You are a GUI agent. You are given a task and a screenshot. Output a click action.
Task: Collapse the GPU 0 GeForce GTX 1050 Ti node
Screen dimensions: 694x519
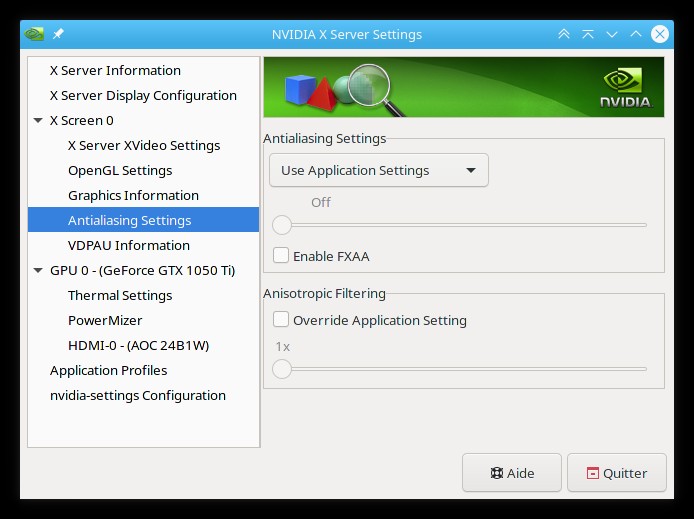39,270
